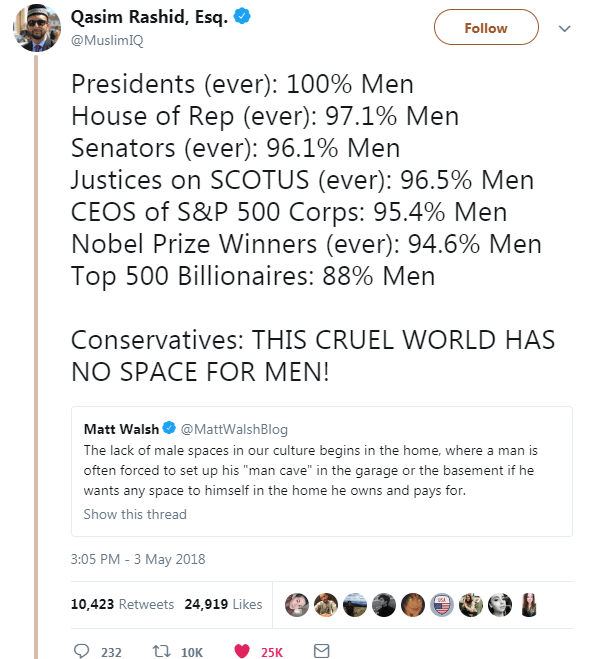Click the reply speech bubble icon
Viewport: 594px width, 659px height.
click(x=81, y=651)
